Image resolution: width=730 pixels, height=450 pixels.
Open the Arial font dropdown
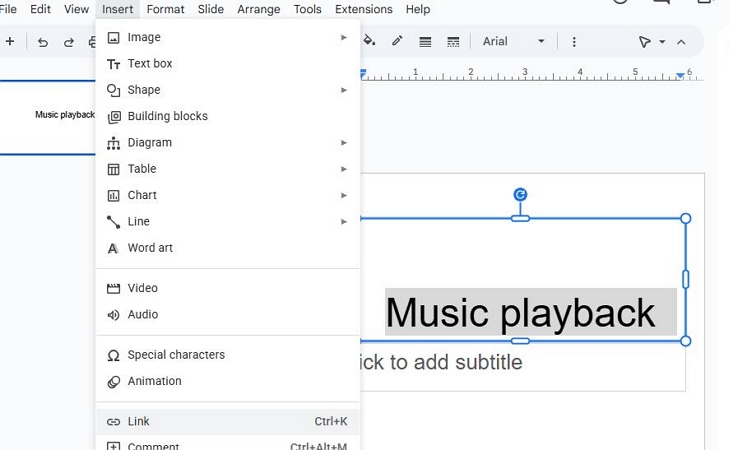point(514,41)
